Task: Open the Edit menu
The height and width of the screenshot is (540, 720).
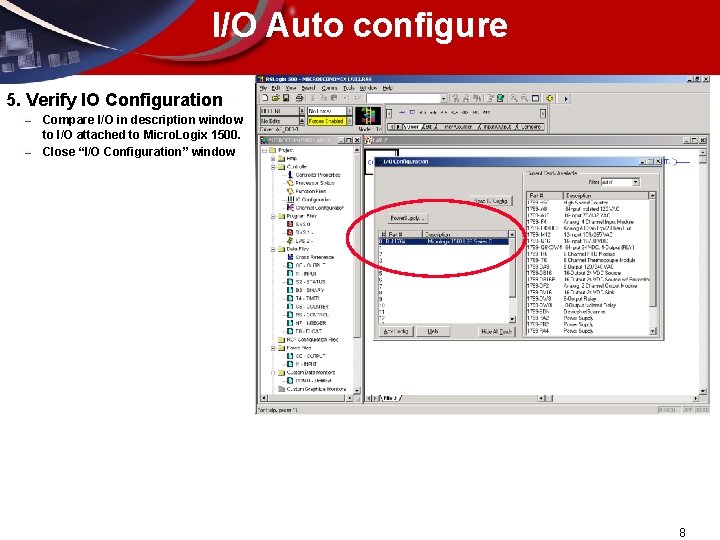Action: tap(276, 88)
